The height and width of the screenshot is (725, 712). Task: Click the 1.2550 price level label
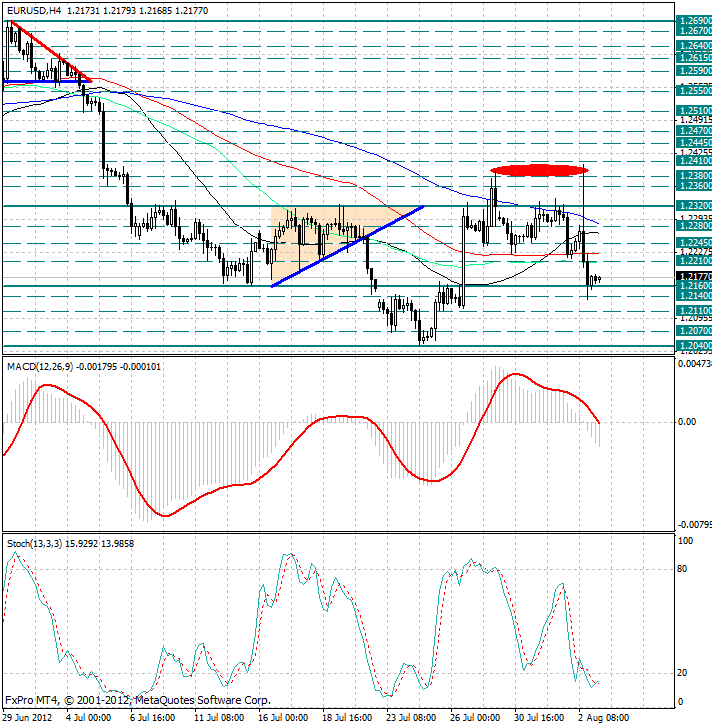coord(694,91)
